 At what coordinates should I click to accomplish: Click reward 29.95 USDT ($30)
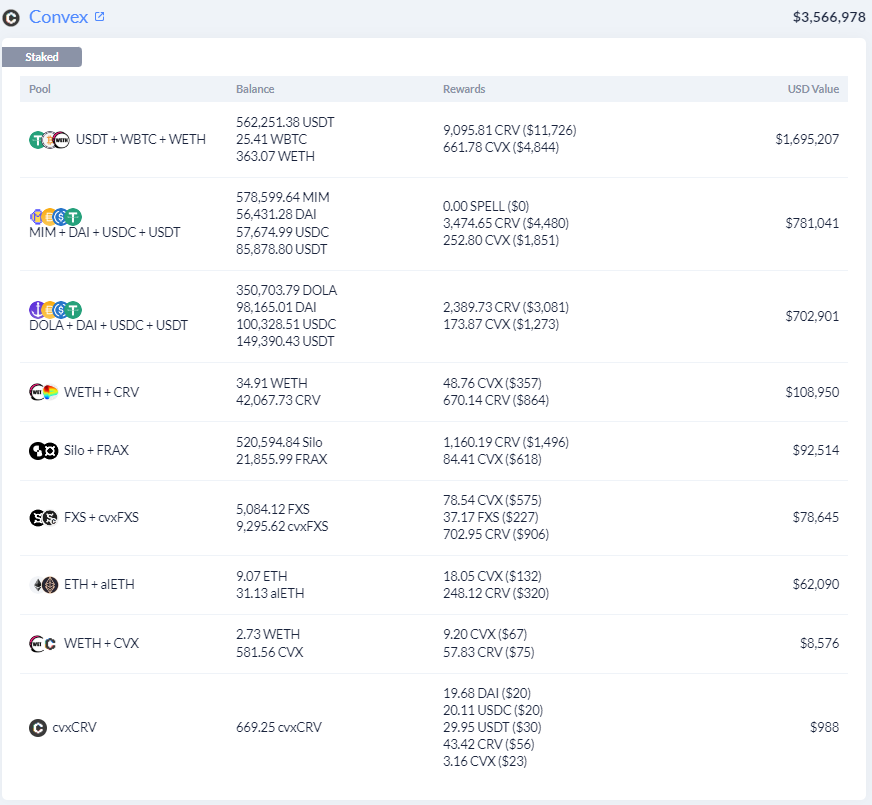click(x=492, y=728)
